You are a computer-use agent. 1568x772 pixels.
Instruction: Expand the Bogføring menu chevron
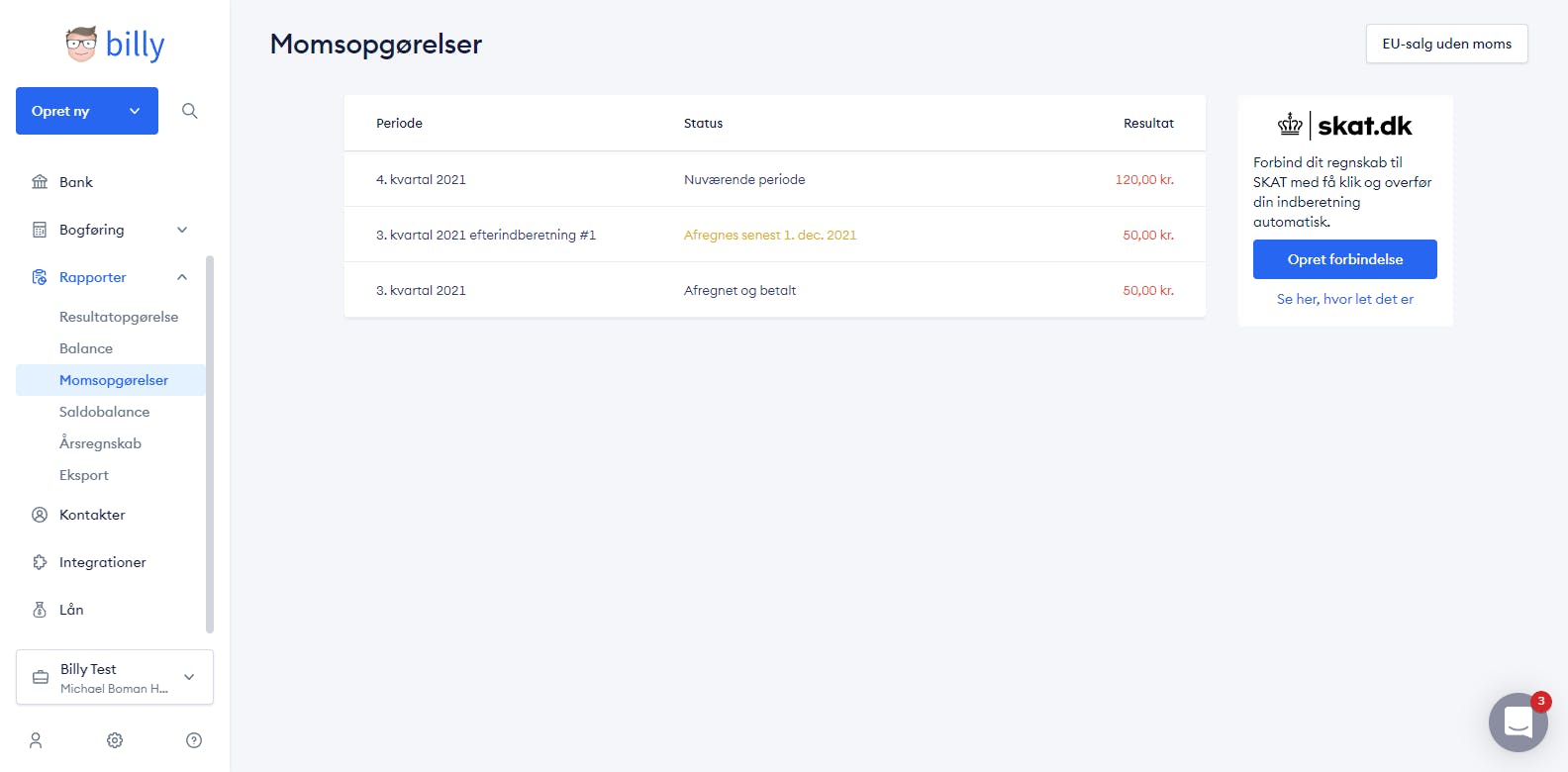click(x=182, y=230)
